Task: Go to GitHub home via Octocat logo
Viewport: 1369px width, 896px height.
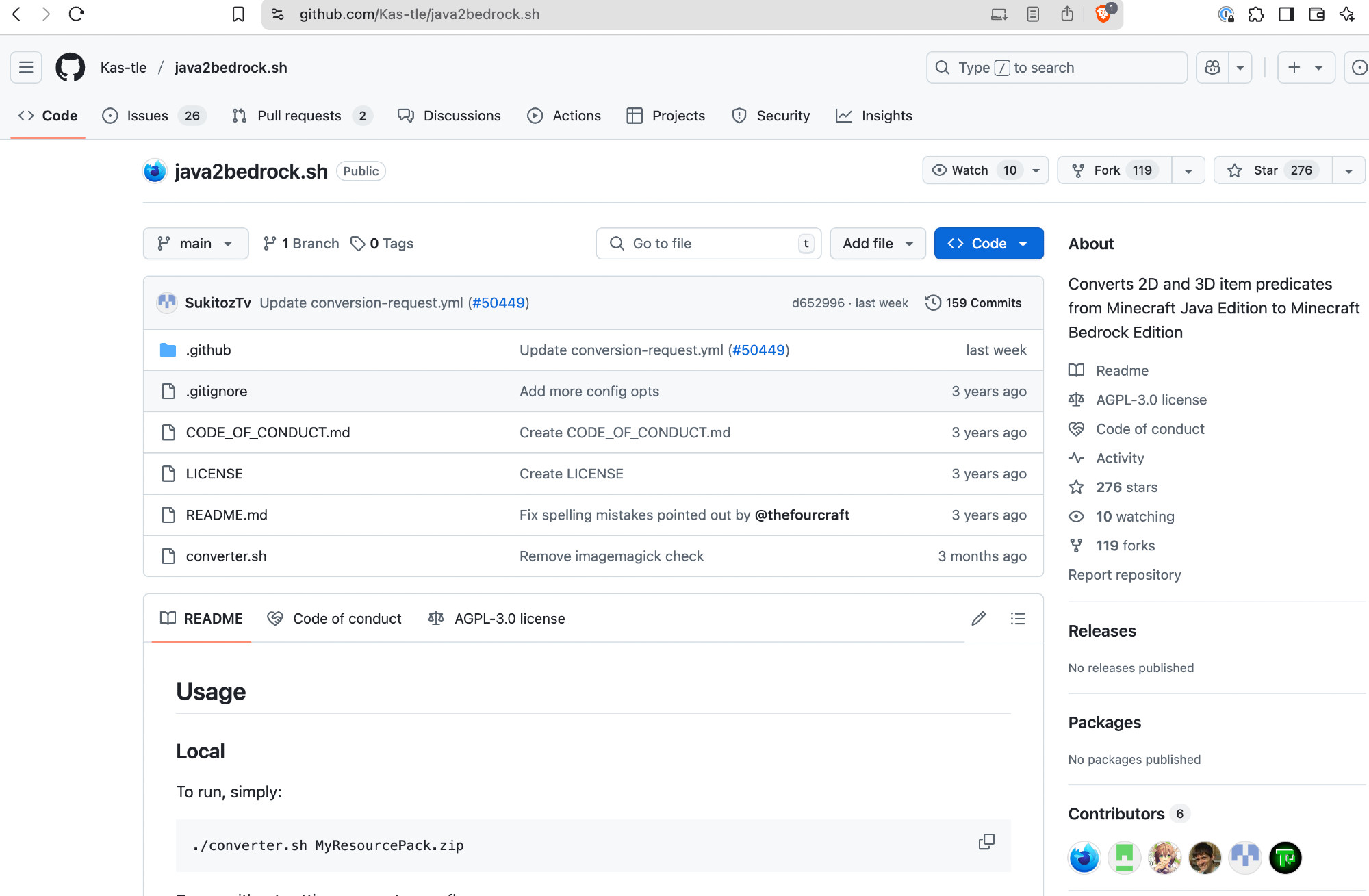Action: [x=70, y=67]
